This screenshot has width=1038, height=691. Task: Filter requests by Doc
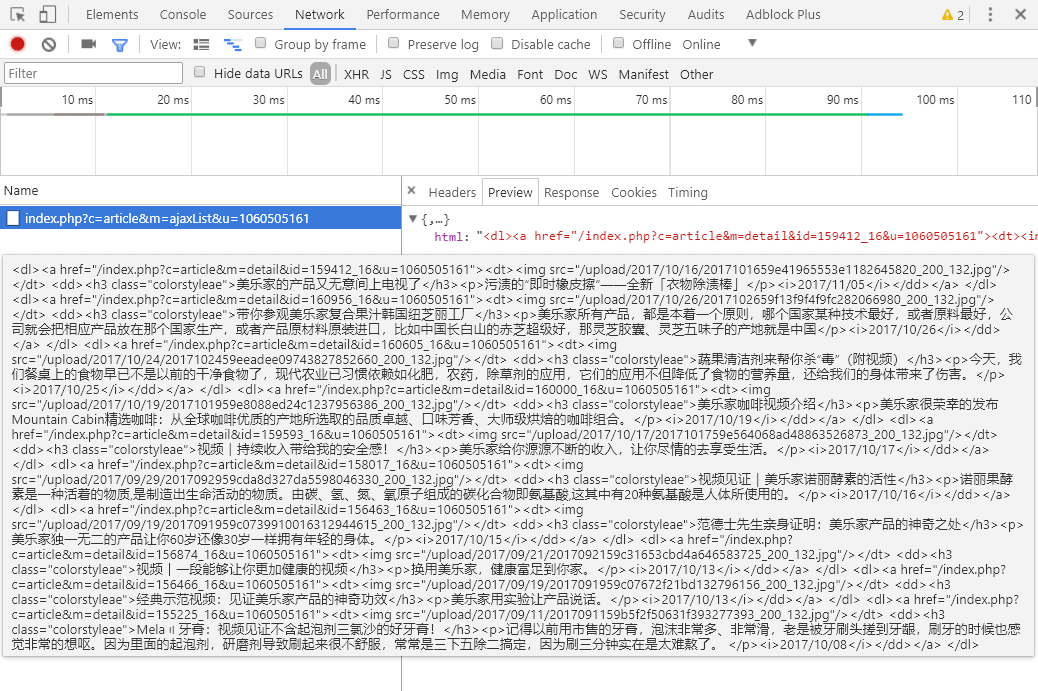(566, 74)
